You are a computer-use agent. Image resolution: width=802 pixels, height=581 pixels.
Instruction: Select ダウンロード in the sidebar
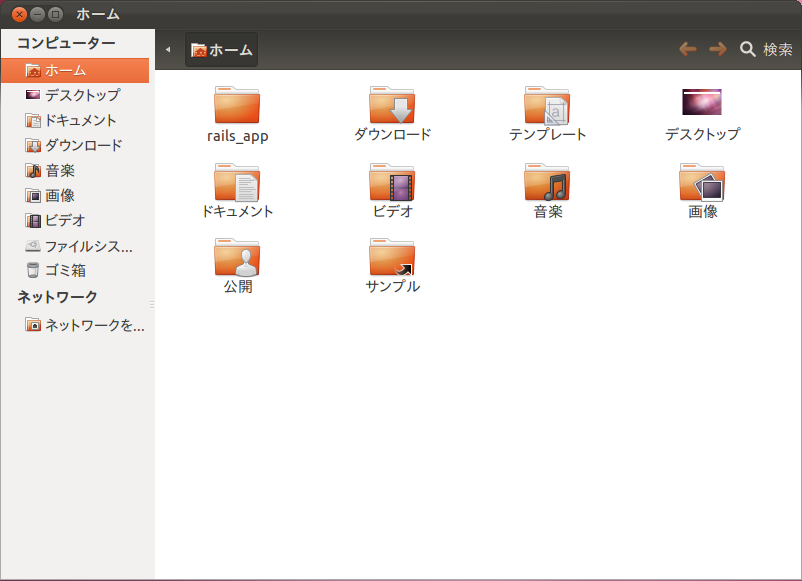click(x=75, y=145)
